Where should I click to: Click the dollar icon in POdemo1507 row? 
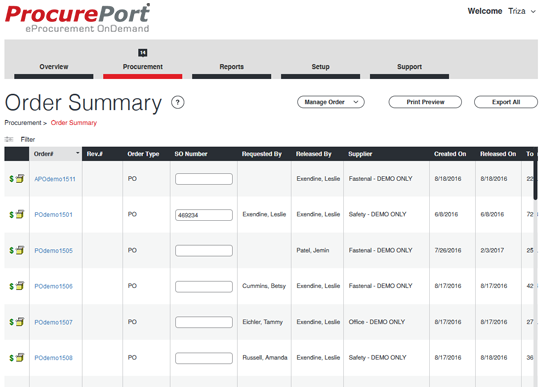click(x=11, y=322)
